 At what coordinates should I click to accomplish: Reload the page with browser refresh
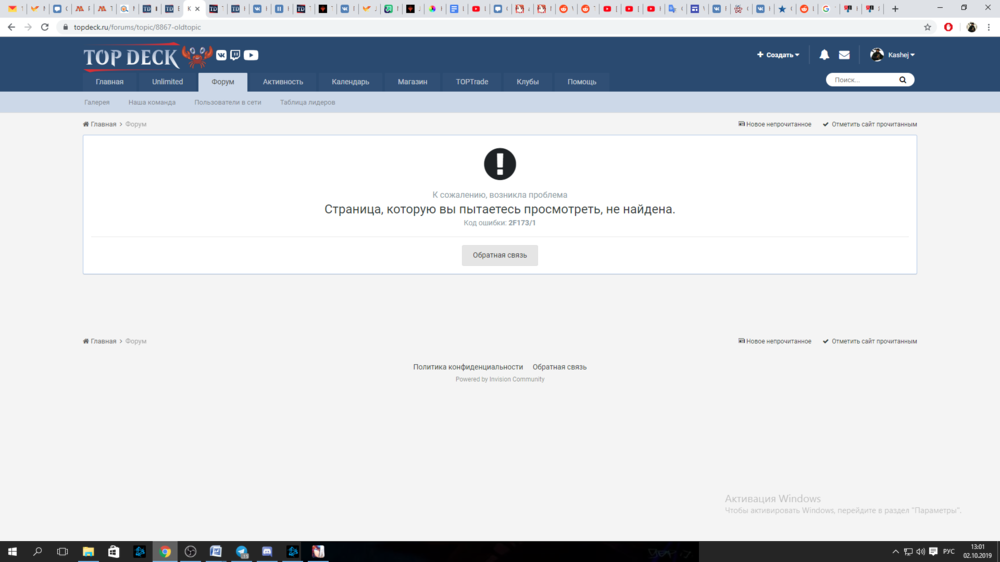(45, 27)
